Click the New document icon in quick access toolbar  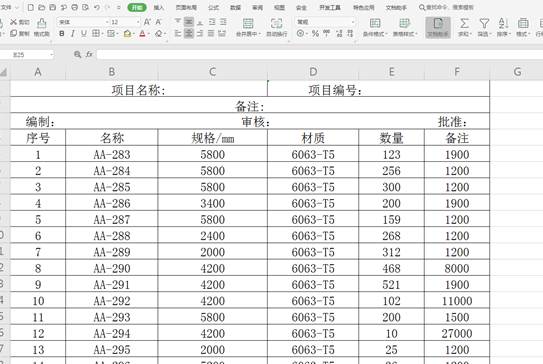click(x=30, y=7)
